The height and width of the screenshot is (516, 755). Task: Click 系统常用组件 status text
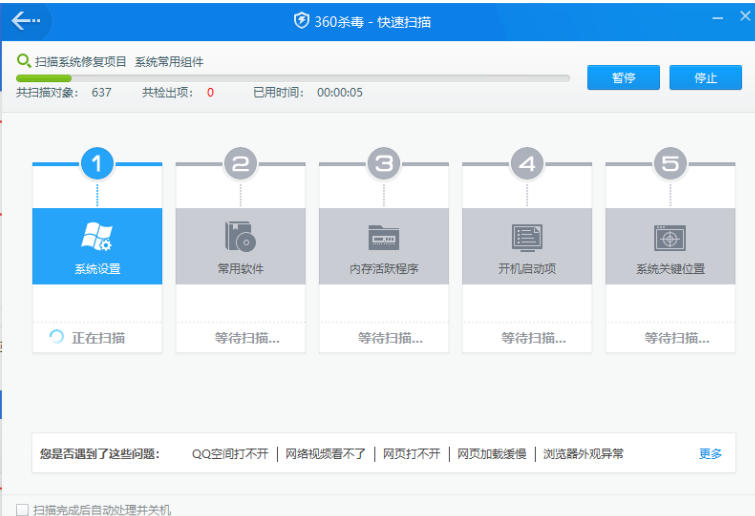169,62
